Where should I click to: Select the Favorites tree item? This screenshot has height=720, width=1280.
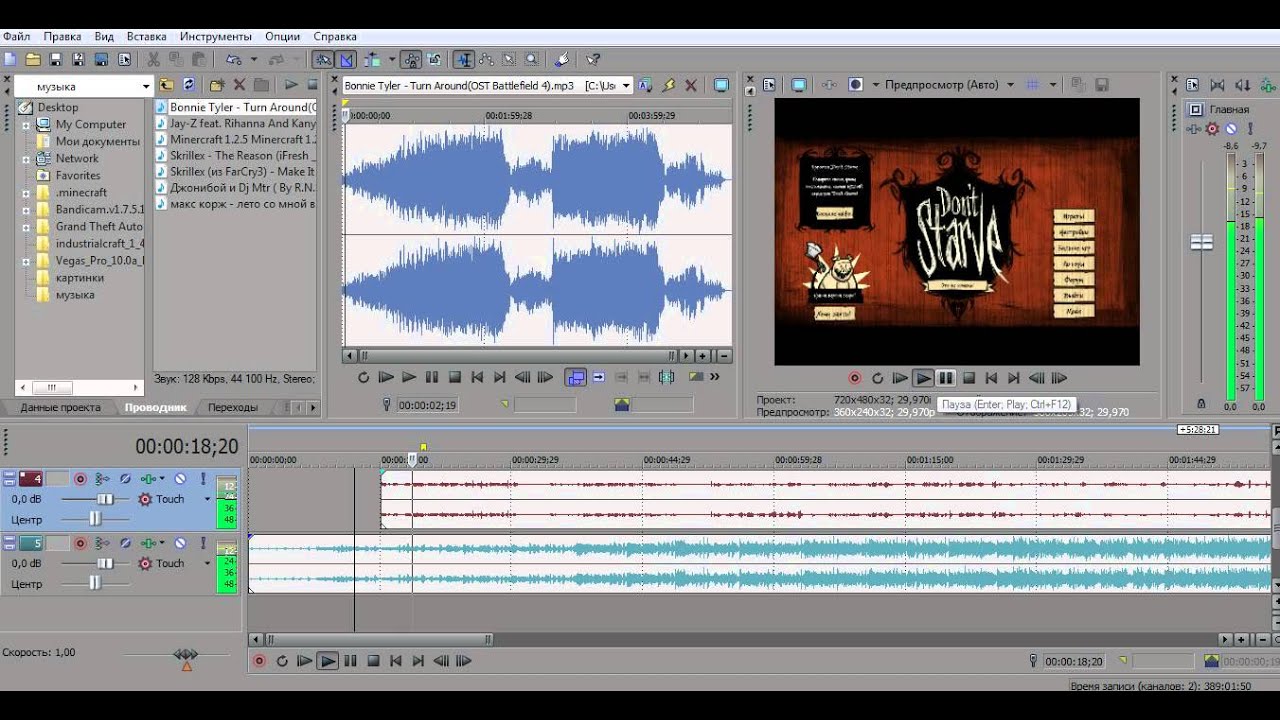pyautogui.click(x=77, y=176)
